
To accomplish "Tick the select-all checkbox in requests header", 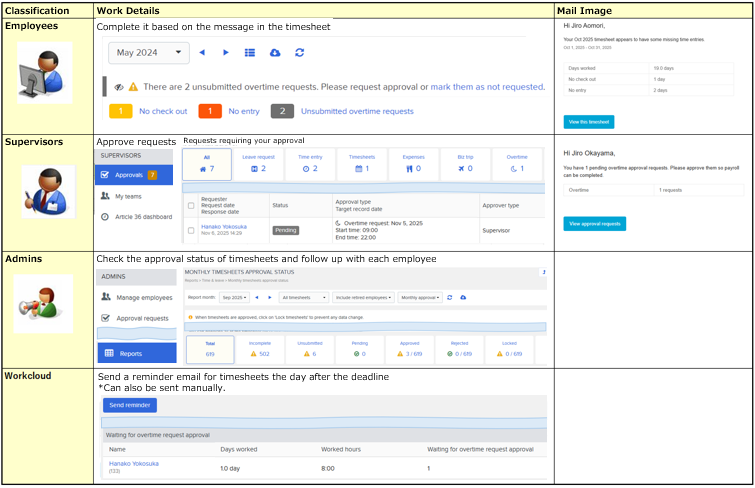I will pos(192,205).
